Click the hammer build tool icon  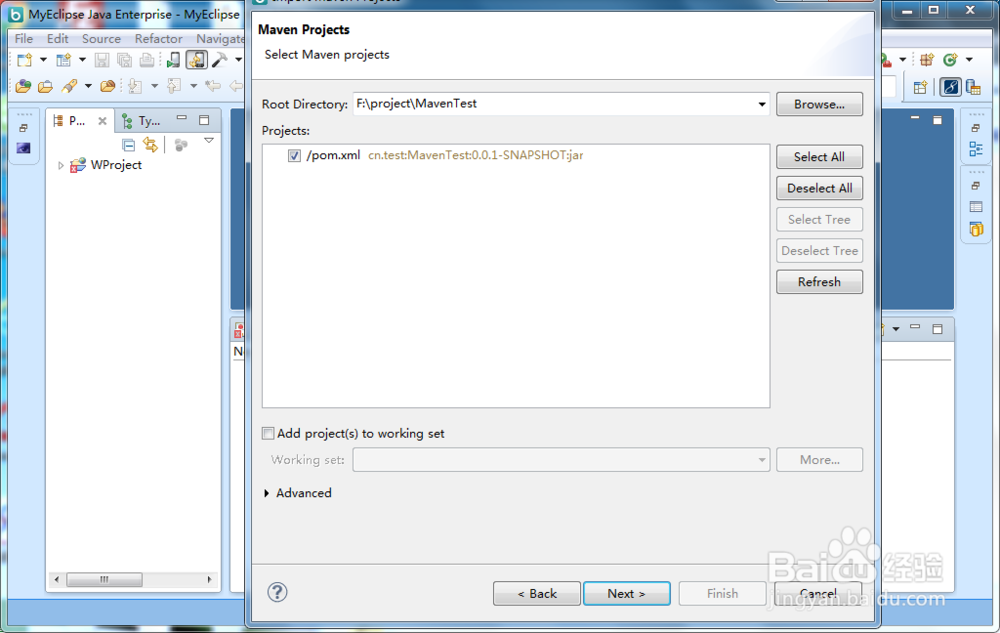coord(219,60)
